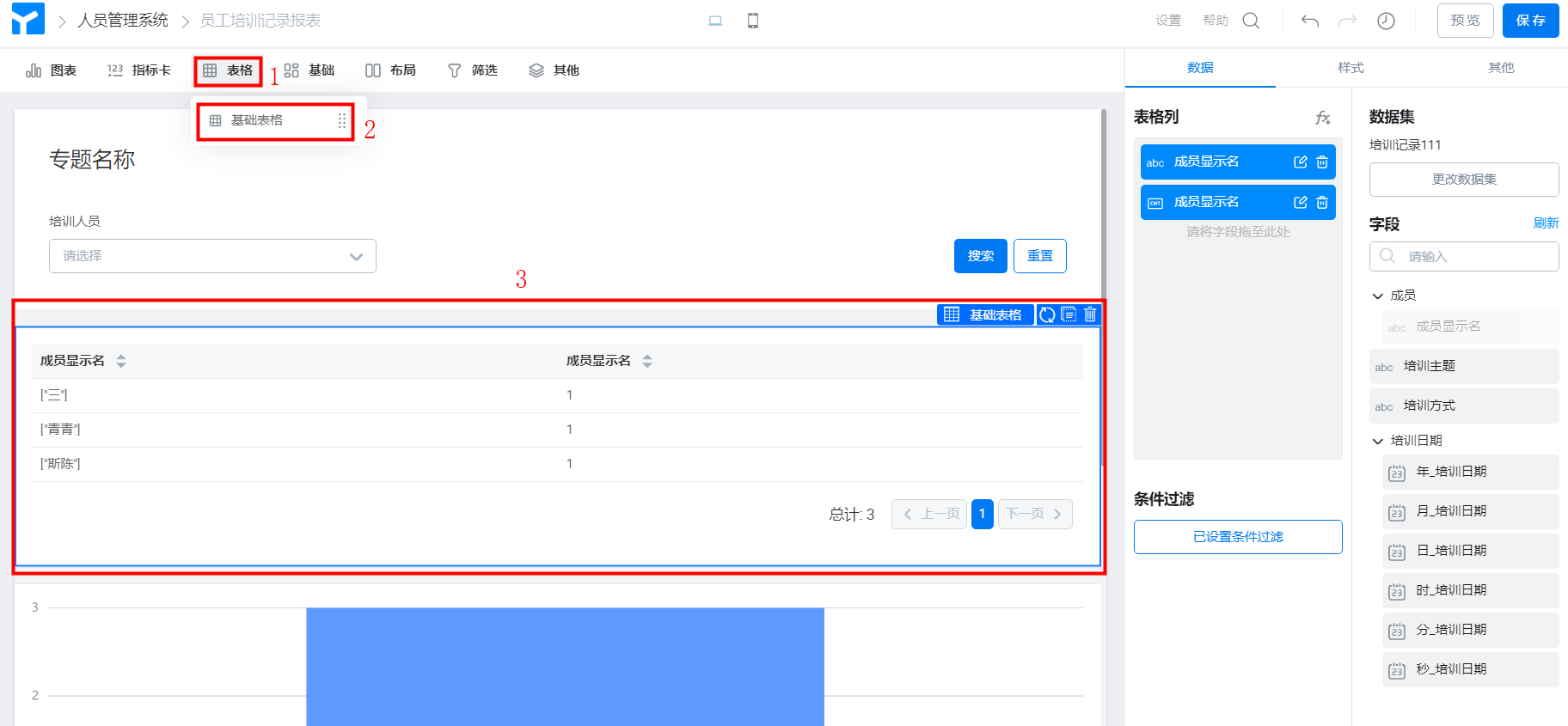The height and width of the screenshot is (726, 1568).
Task: Open the 基础表格 component settings icon
Action: (x=1069, y=314)
